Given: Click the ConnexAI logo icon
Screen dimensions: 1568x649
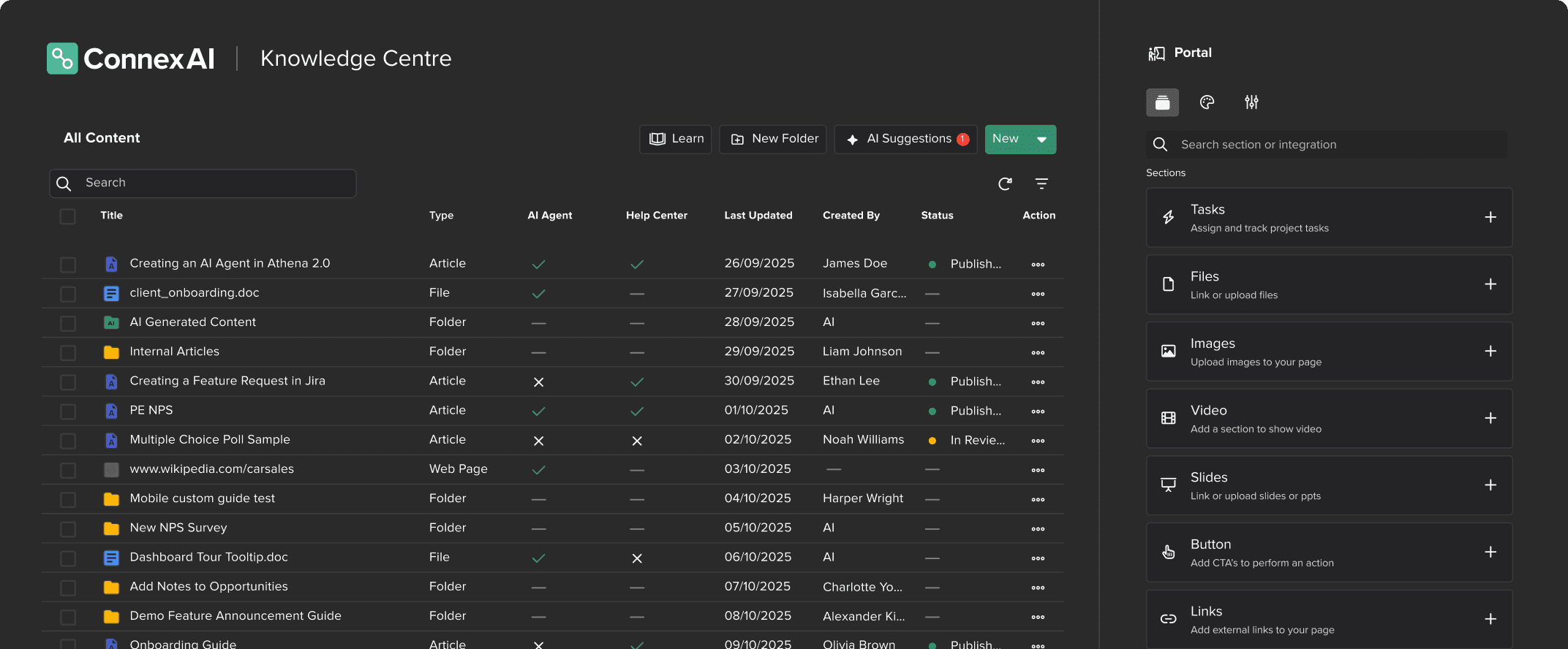Looking at the screenshot, I should tap(62, 58).
